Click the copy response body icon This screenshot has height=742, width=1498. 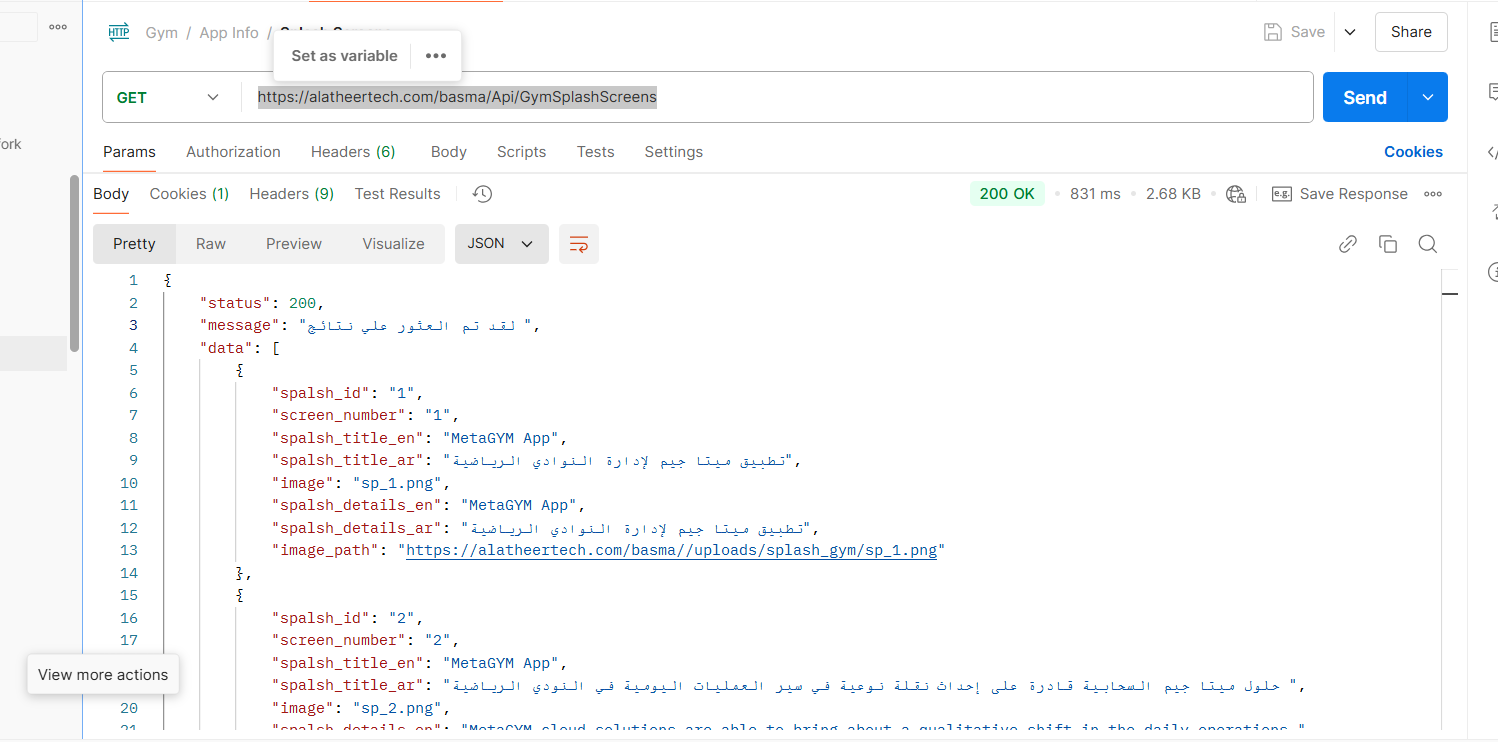(1387, 244)
